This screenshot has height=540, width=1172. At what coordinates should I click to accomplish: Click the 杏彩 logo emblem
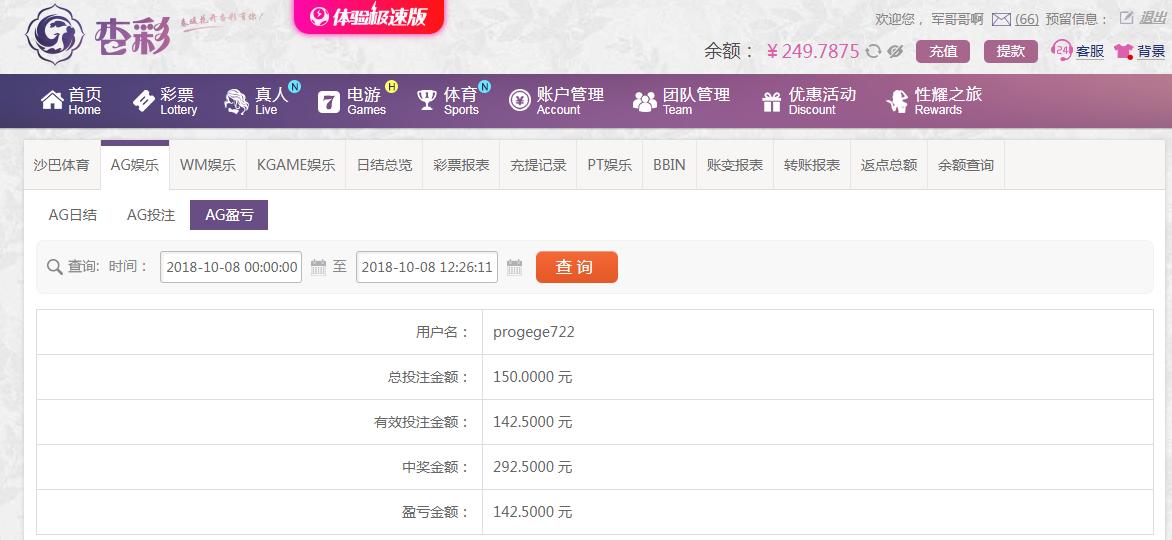[55, 34]
